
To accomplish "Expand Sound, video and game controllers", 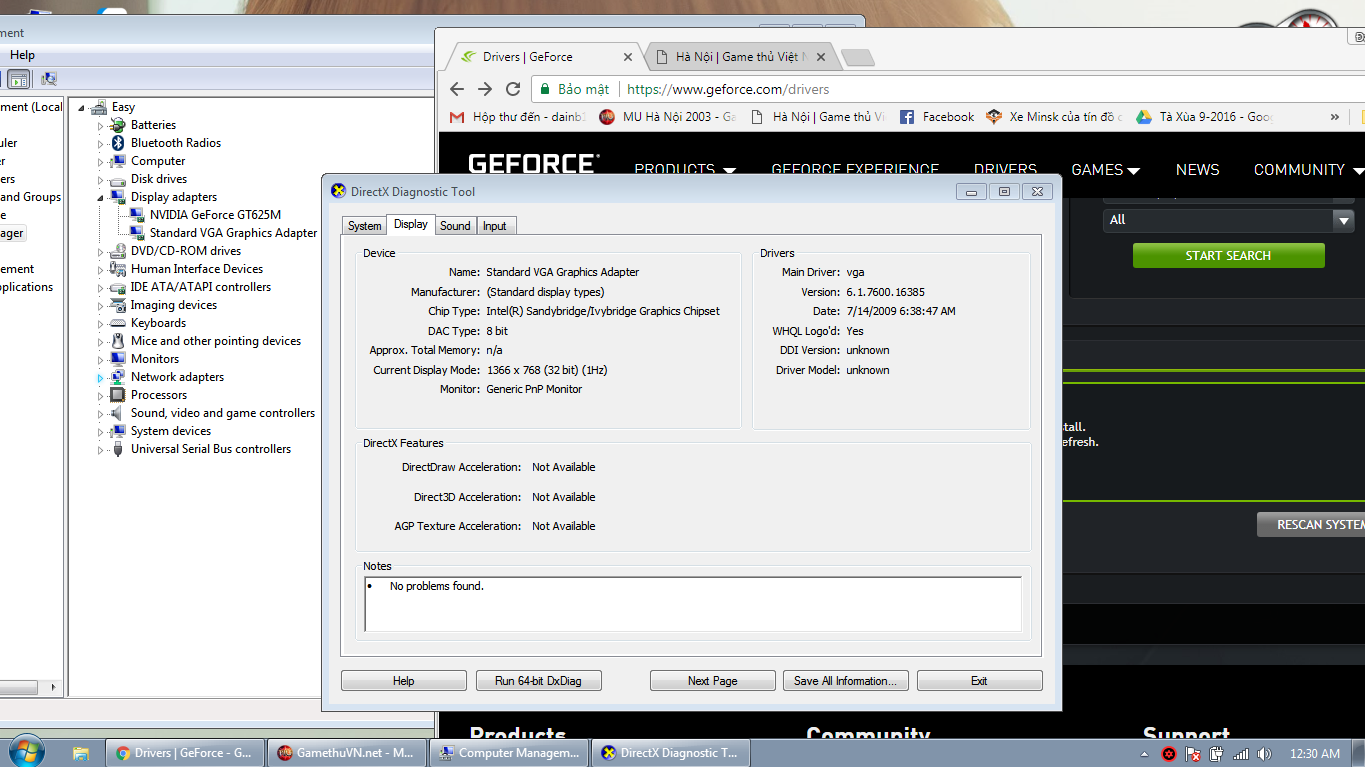I will (x=101, y=414).
